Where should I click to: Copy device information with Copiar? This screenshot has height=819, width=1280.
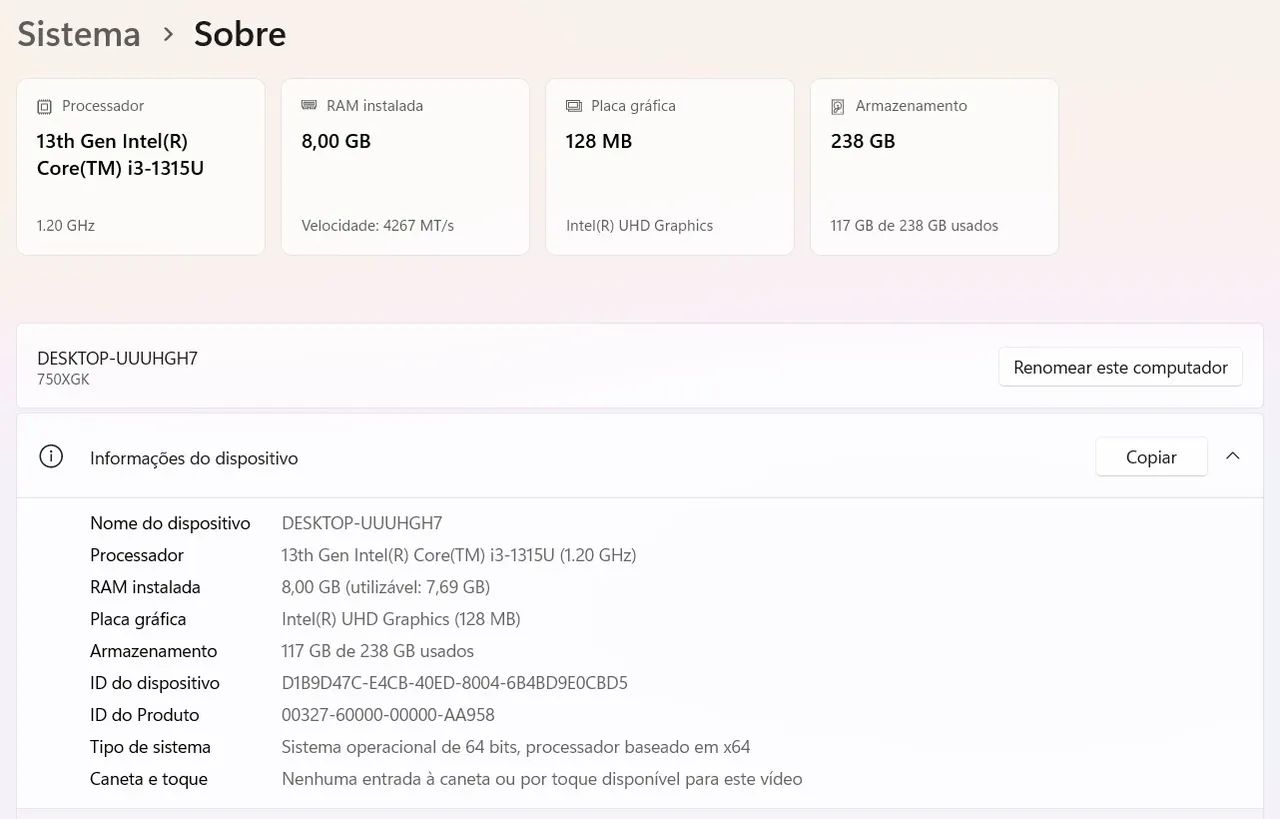pyautogui.click(x=1151, y=457)
